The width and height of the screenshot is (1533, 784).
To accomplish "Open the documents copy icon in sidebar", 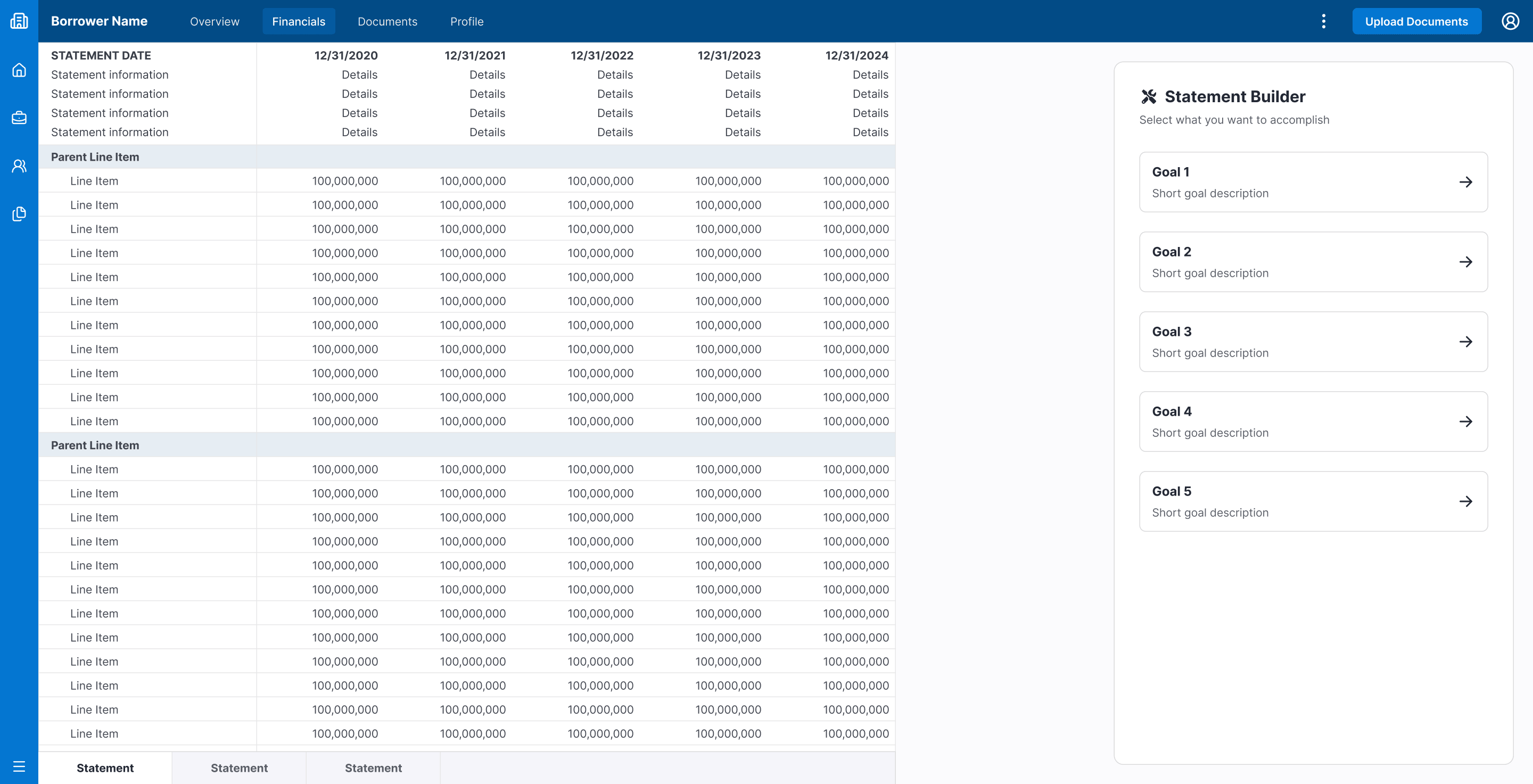I will tap(19, 213).
